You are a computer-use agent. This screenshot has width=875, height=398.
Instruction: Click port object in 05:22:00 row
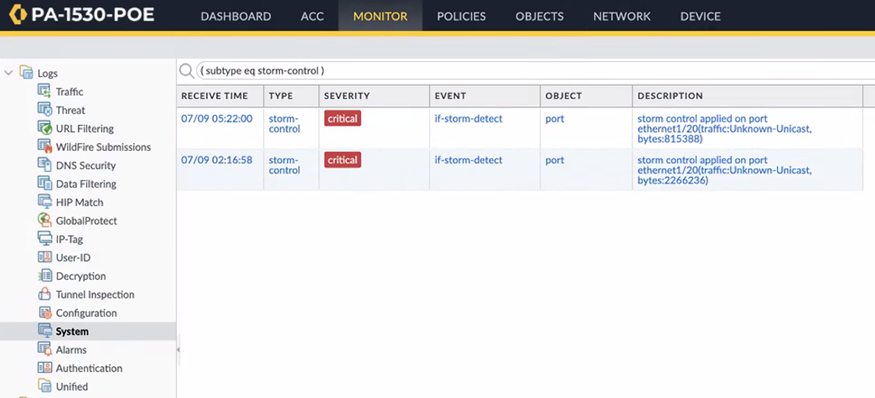555,118
